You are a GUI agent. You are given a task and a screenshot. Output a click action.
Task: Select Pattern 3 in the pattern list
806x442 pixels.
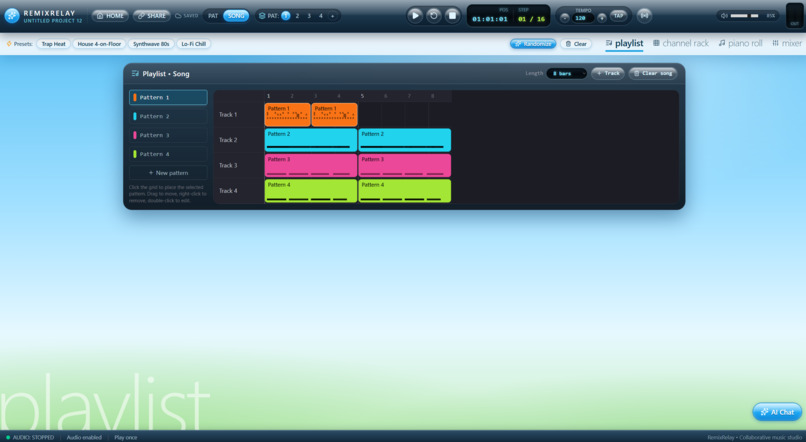pos(168,135)
